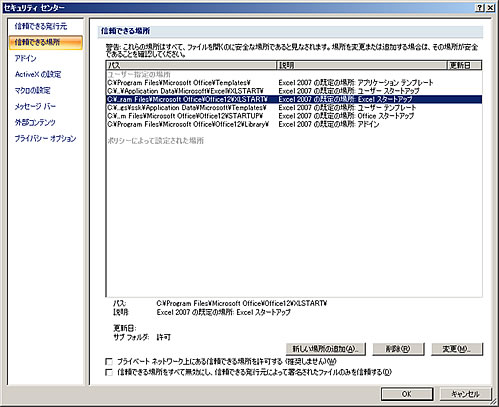Check the disable all trusted locations option
Viewport: 499px width, 407px height.
[x=109, y=372]
